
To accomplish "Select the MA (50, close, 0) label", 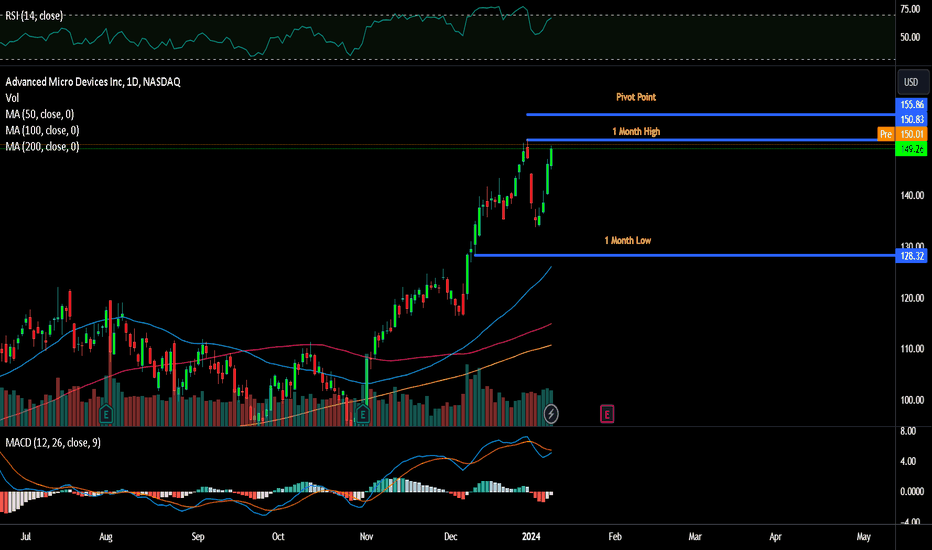I will (40, 114).
